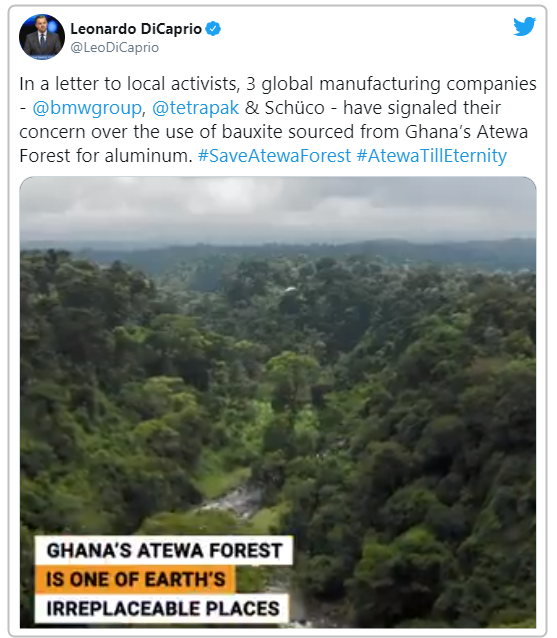This screenshot has width=557, height=638.
Task: Click the "GHANA'S ATEWA FOREST" caption
Action: (x=164, y=551)
